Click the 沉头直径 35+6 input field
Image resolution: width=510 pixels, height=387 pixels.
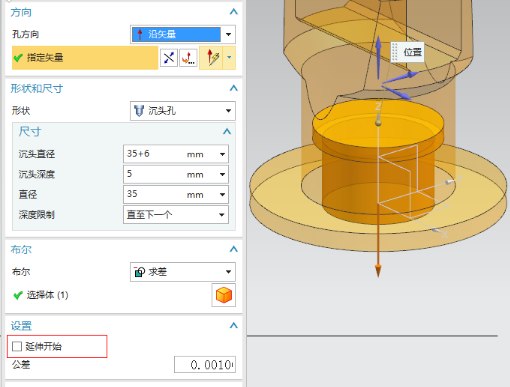tap(176, 154)
